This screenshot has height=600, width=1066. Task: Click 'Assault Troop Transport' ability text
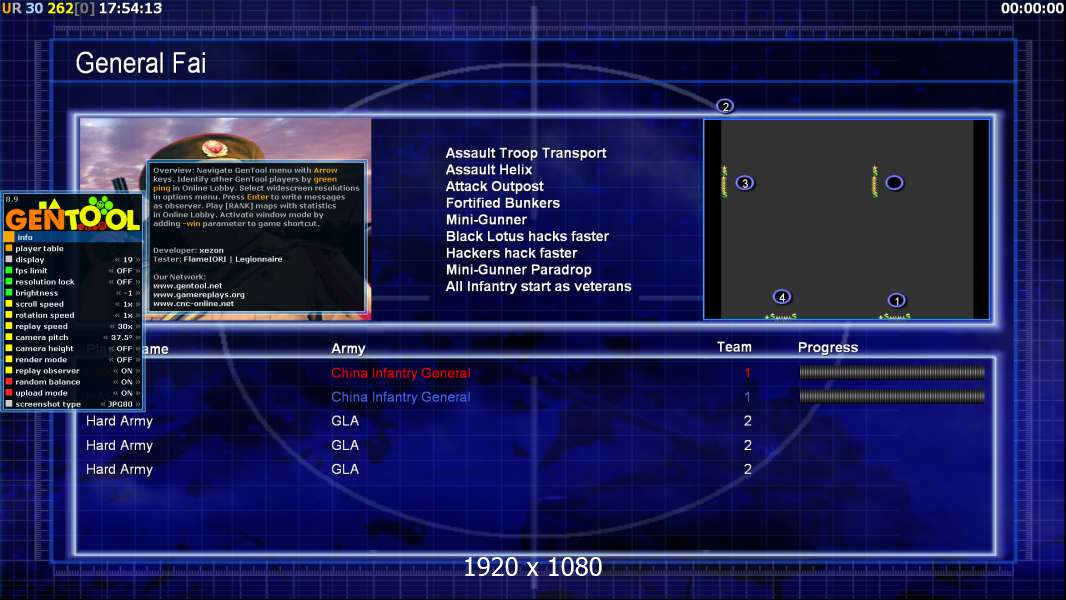pos(526,153)
